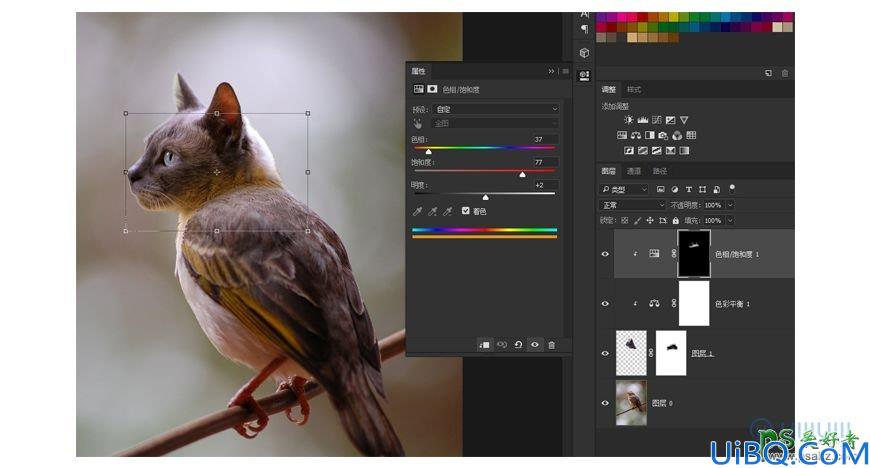Toggle lock all (padlock icon)
The width and height of the screenshot is (870, 468).
(675, 220)
